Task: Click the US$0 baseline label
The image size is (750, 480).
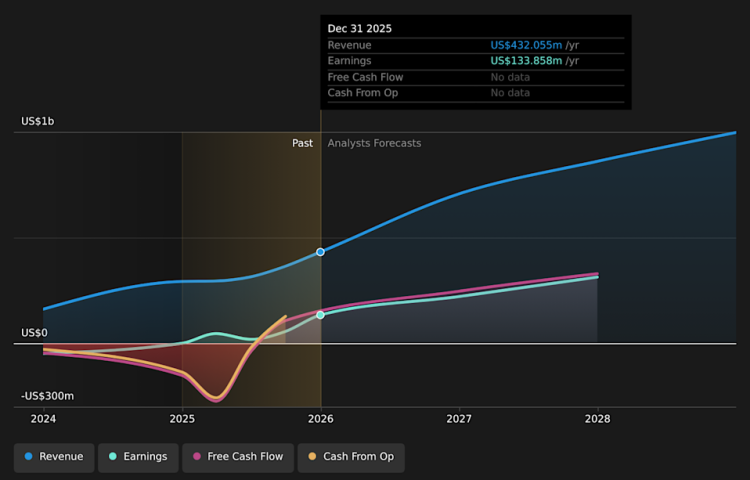Action: pyautogui.click(x=34, y=333)
